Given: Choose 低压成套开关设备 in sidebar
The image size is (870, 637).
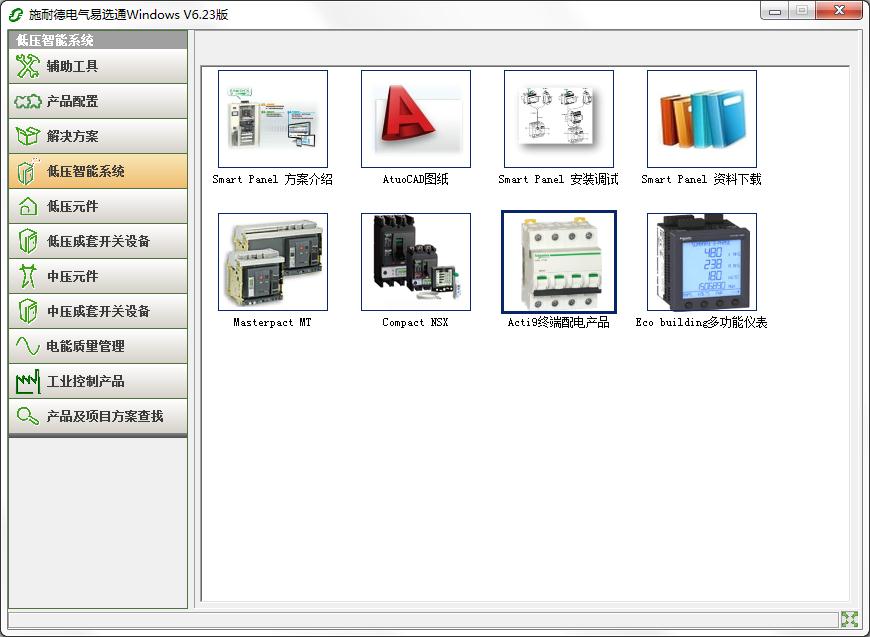Looking at the screenshot, I should 98,241.
